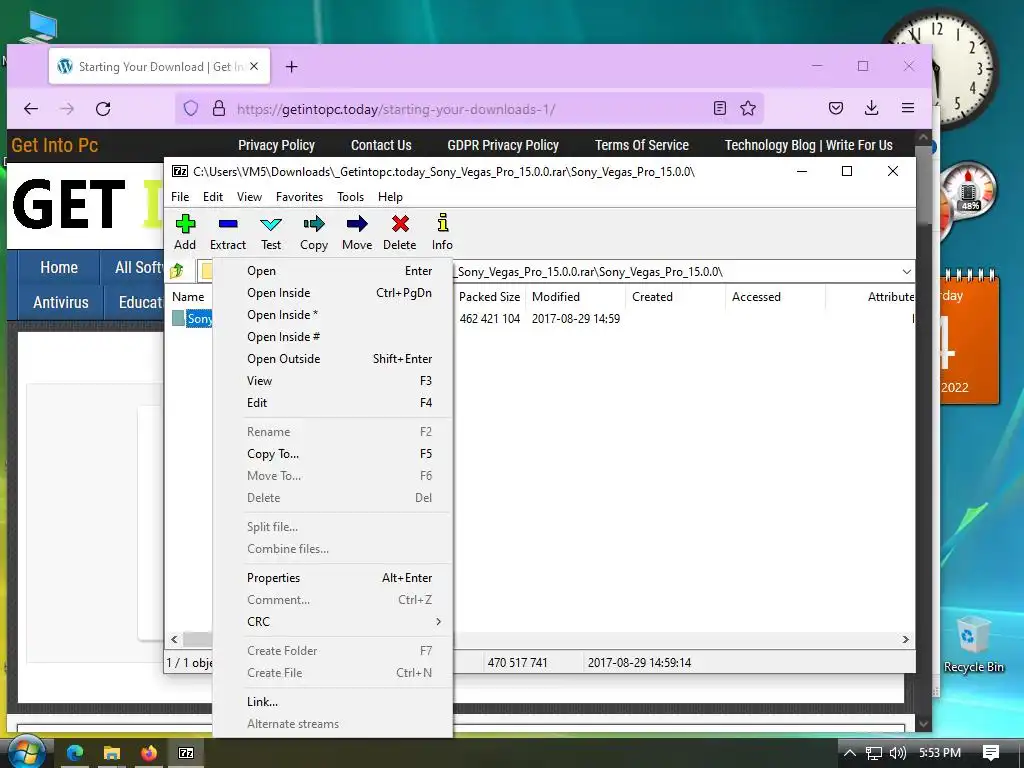Choose Open Inside # entry
Image resolution: width=1024 pixels, height=768 pixels.
coord(333,337)
